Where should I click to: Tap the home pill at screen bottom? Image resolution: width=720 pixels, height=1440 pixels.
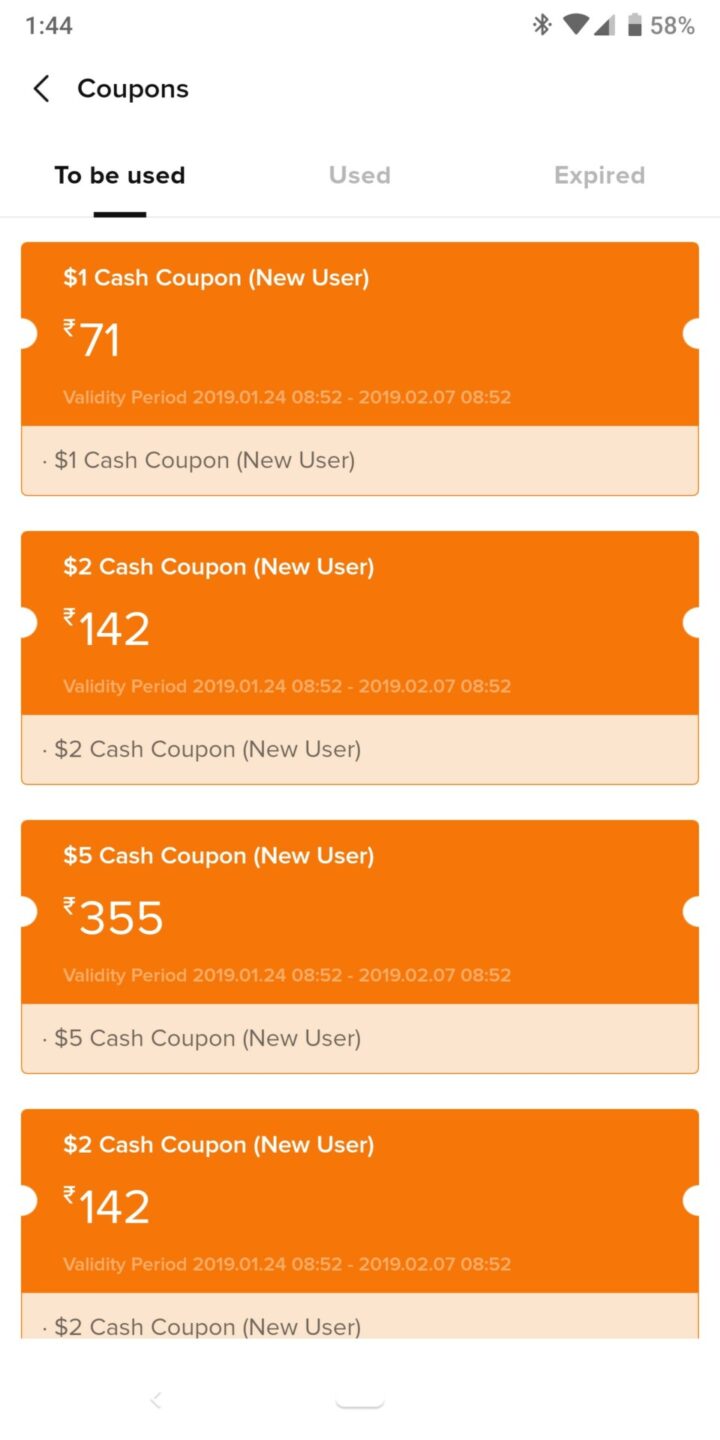click(x=359, y=1399)
